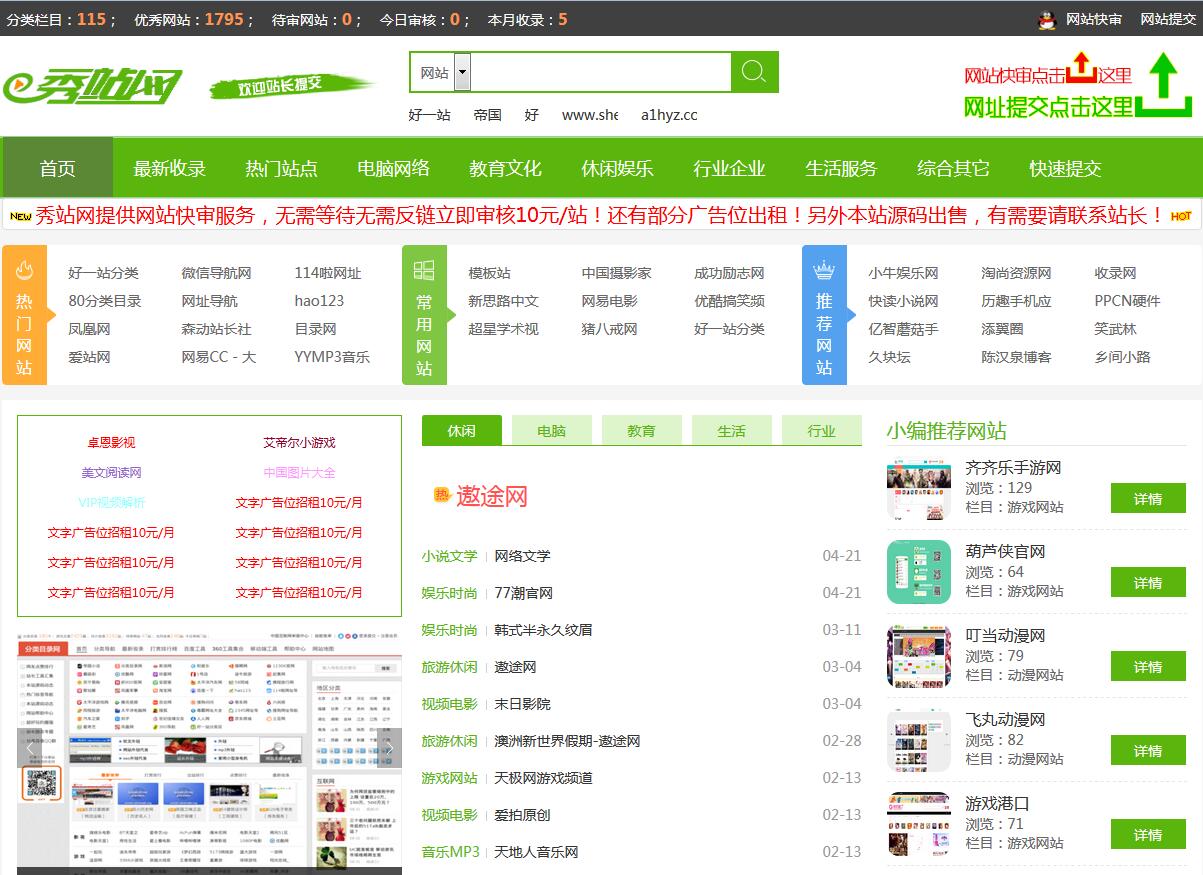Click 详情 button for 叮当动漫网
The height and width of the screenshot is (875, 1203).
tap(1147, 667)
